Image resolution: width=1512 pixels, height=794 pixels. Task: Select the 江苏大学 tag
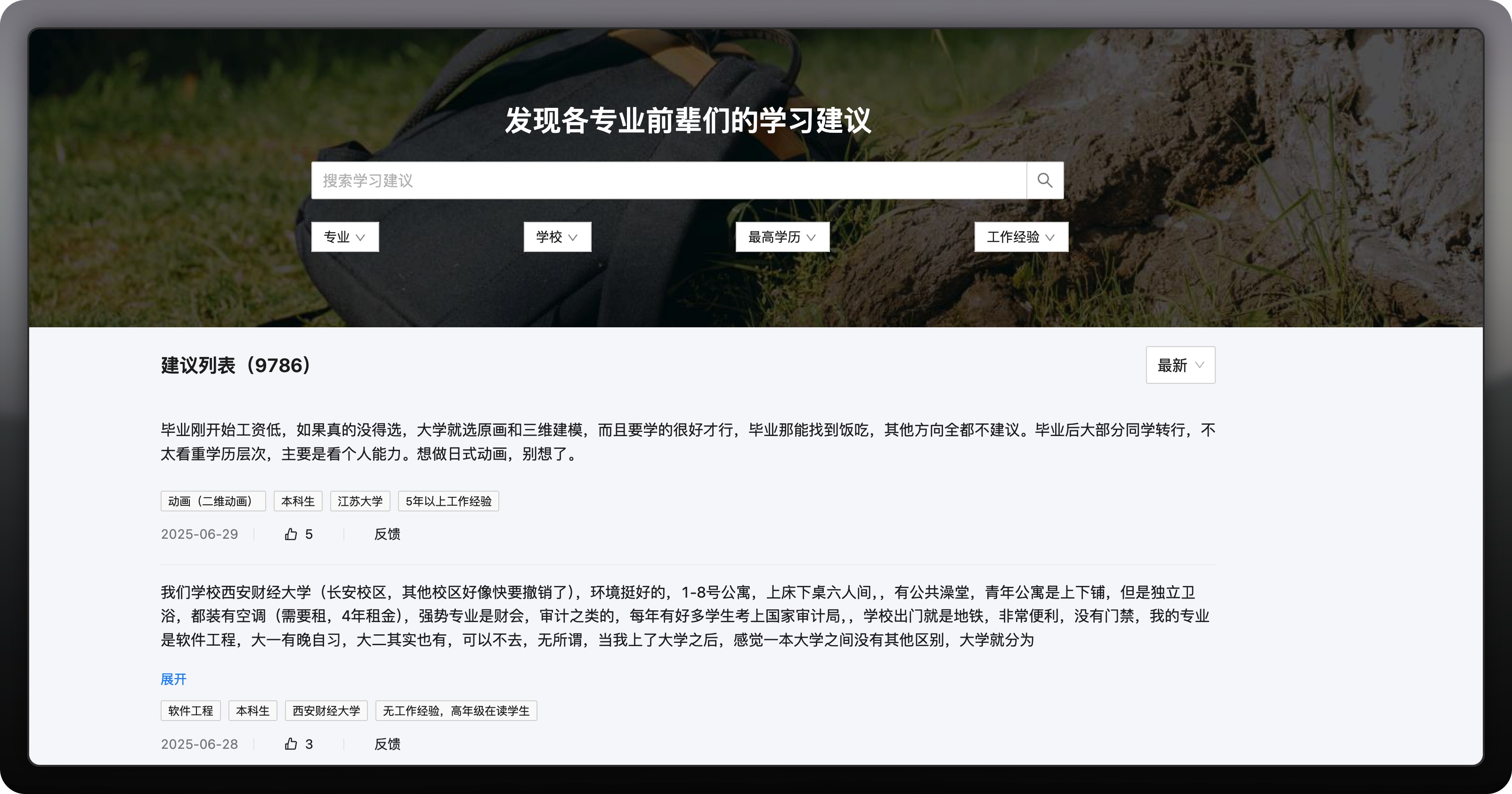click(x=360, y=501)
